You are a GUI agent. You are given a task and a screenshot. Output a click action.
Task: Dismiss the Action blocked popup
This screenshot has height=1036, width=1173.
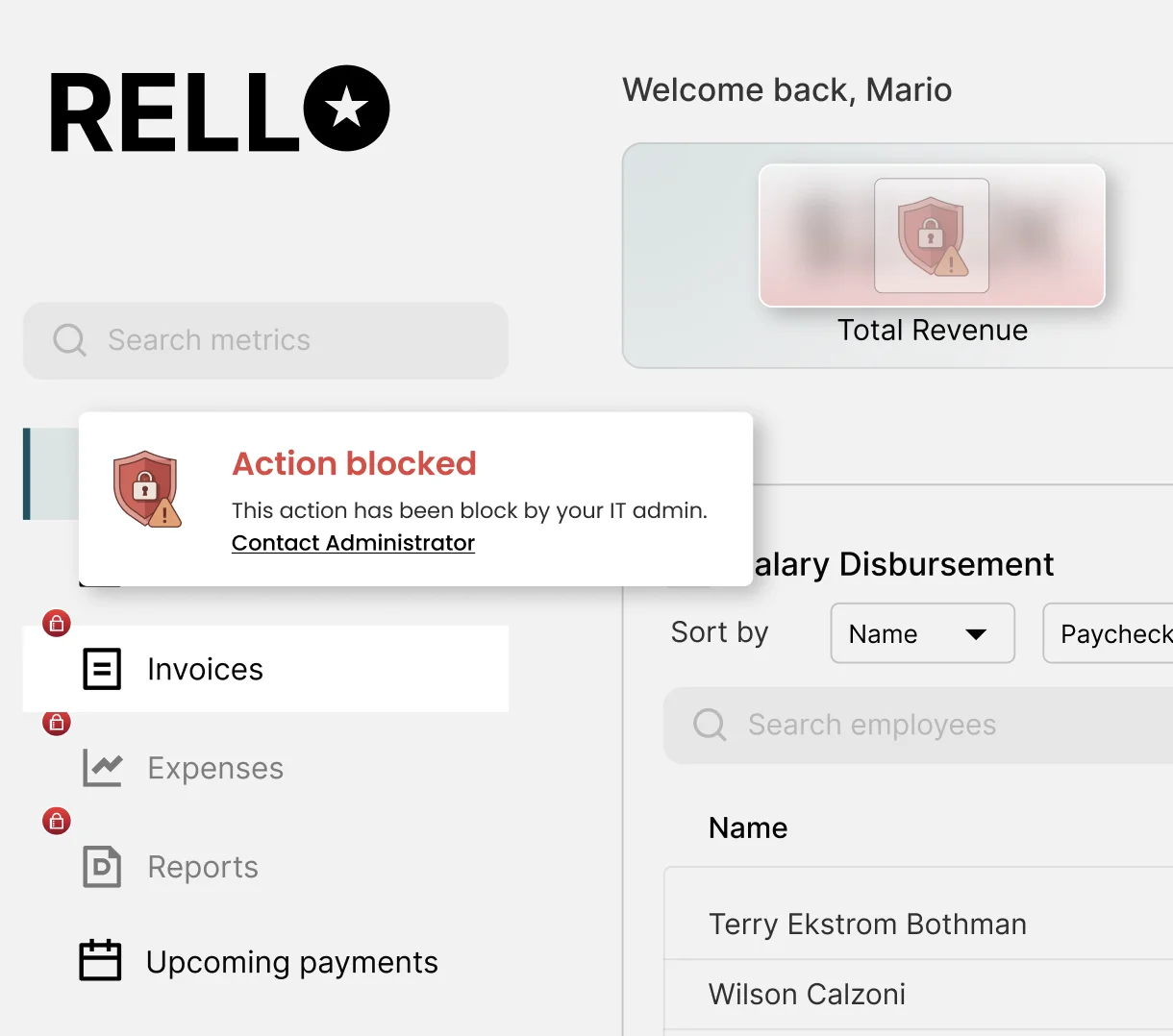point(415,499)
